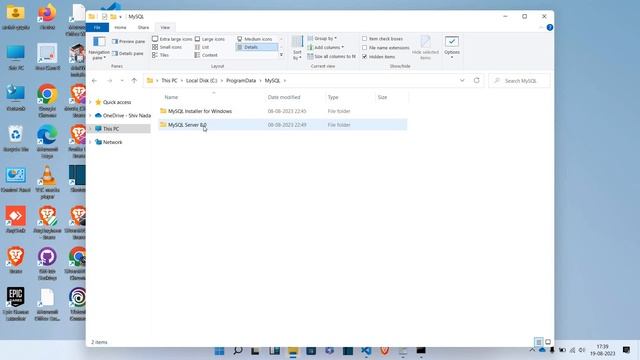
Task: Select Content layout option
Action: (206, 55)
